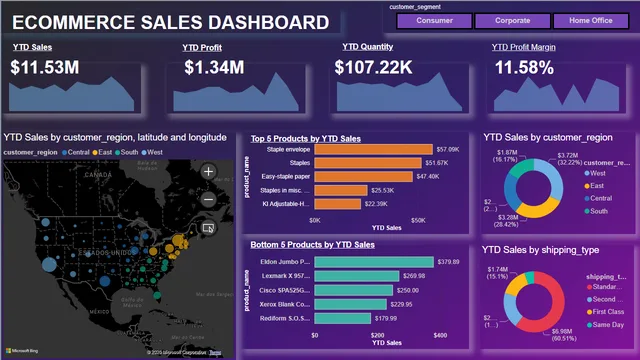Viewport: 640px width, 360px height.
Task: Click the $3.28M (28.42%) donut label
Action: click(506, 221)
